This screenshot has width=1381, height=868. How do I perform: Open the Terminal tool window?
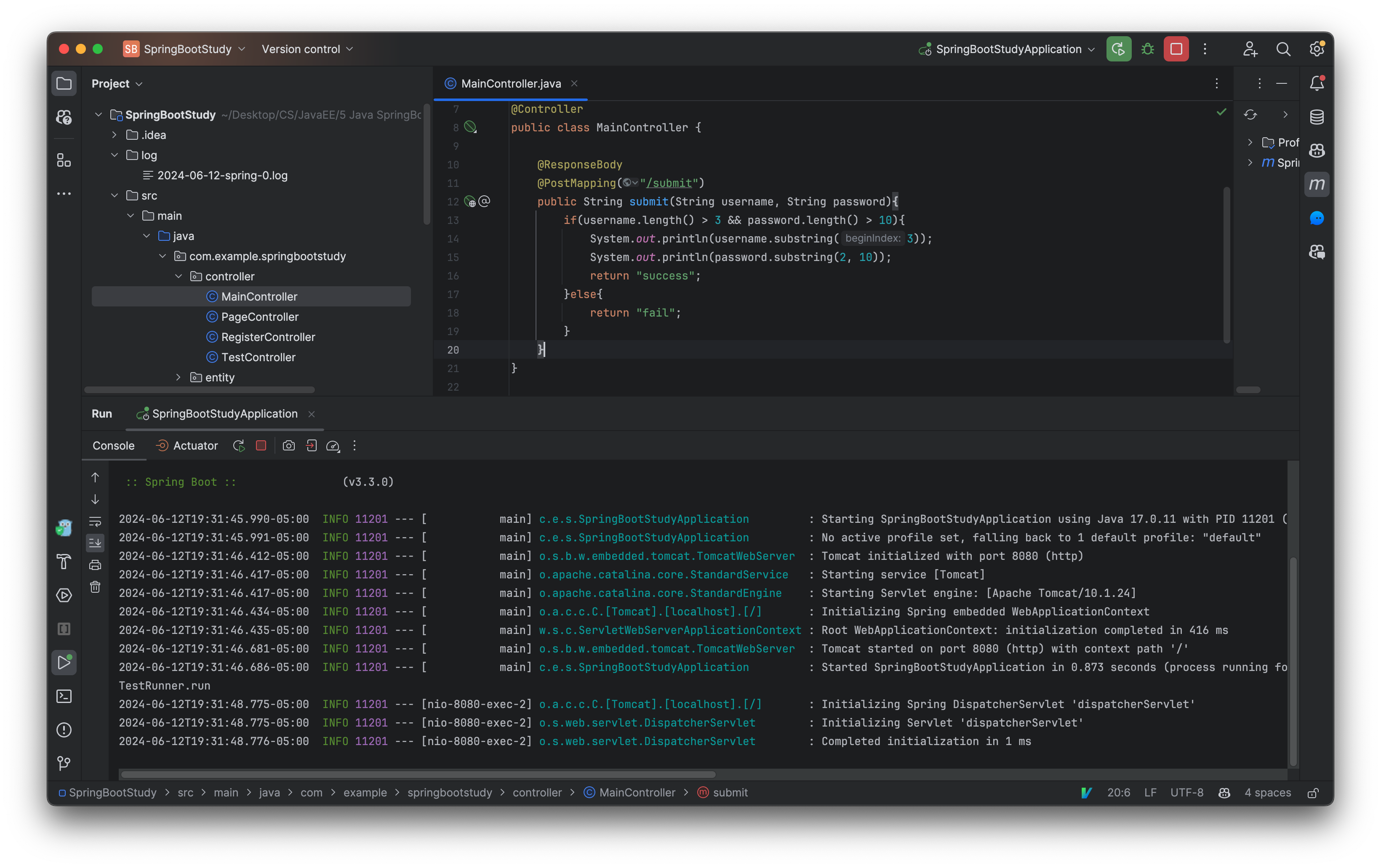pos(64,696)
